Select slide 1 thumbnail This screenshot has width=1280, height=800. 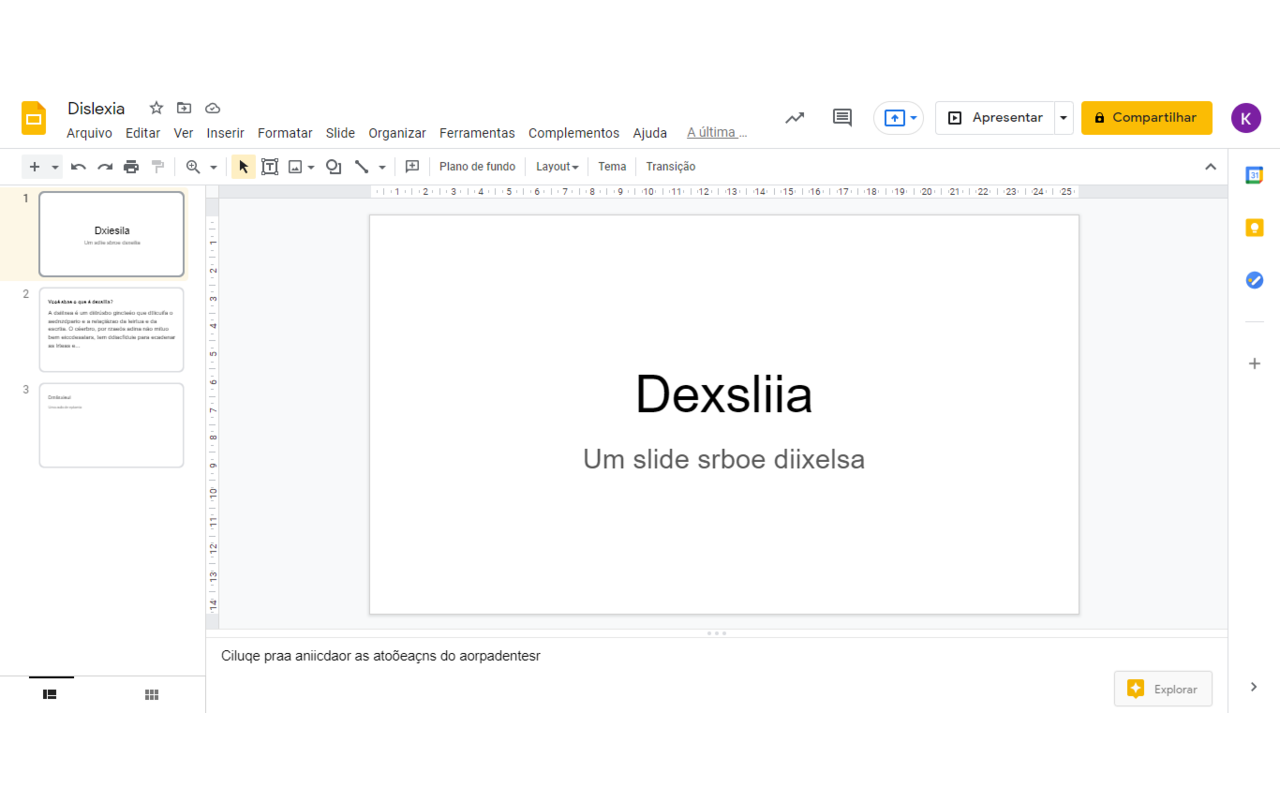point(111,234)
